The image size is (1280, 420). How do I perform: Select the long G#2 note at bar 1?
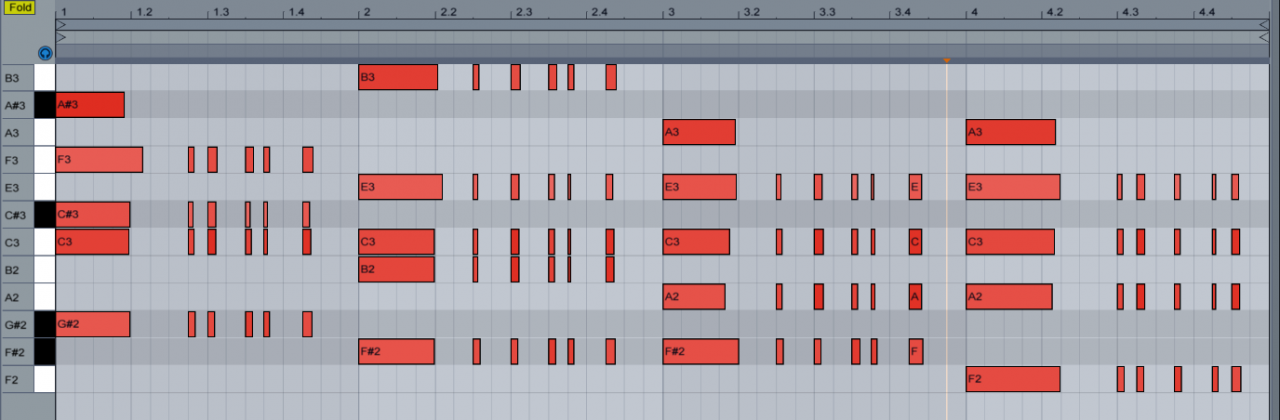coord(93,324)
